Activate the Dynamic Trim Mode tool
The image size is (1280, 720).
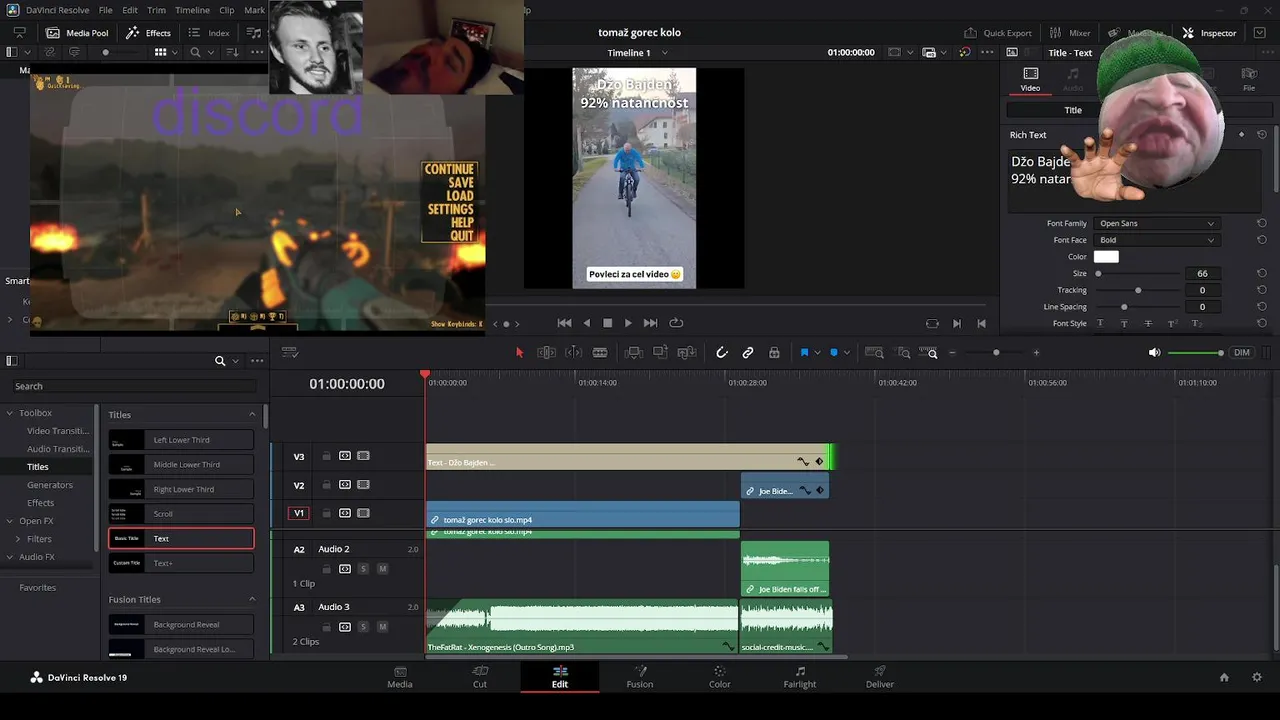pos(573,353)
